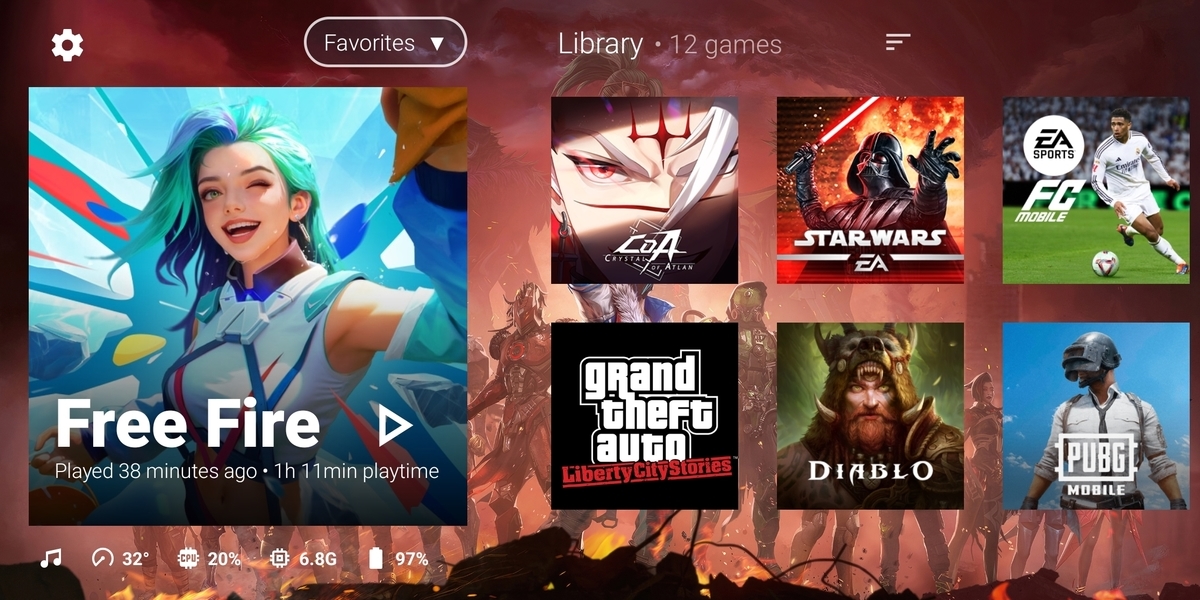Click the Free Fire title text
Image resolution: width=1200 pixels, height=600 pixels.
188,425
